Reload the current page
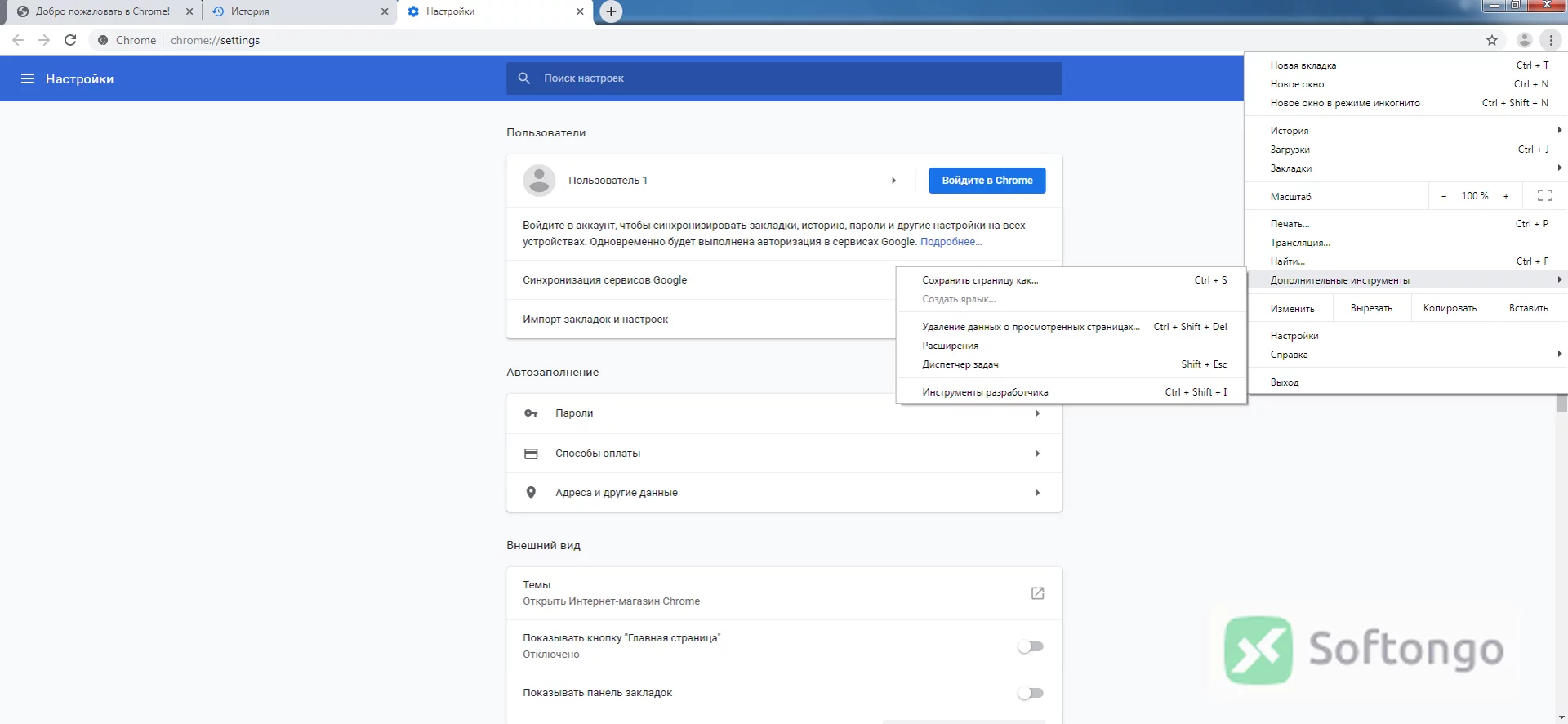Viewport: 1568px width, 724px height. 70,40
